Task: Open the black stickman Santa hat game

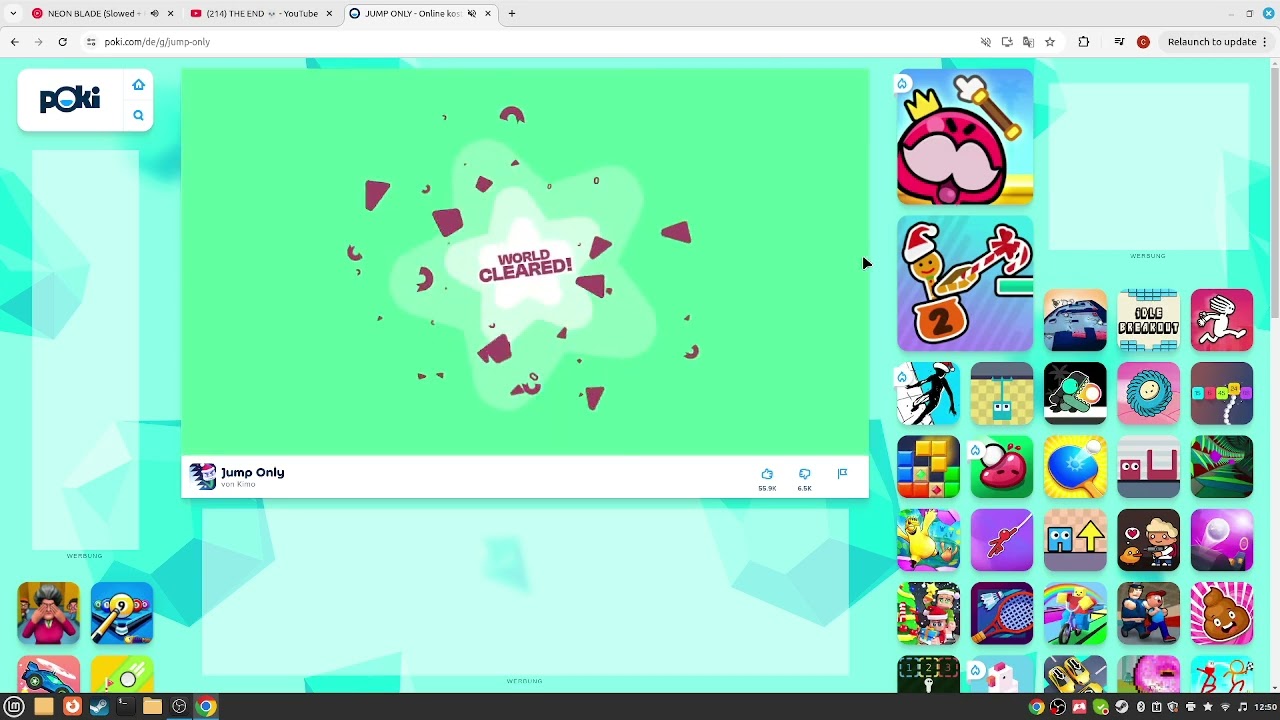Action: [x=928, y=394]
